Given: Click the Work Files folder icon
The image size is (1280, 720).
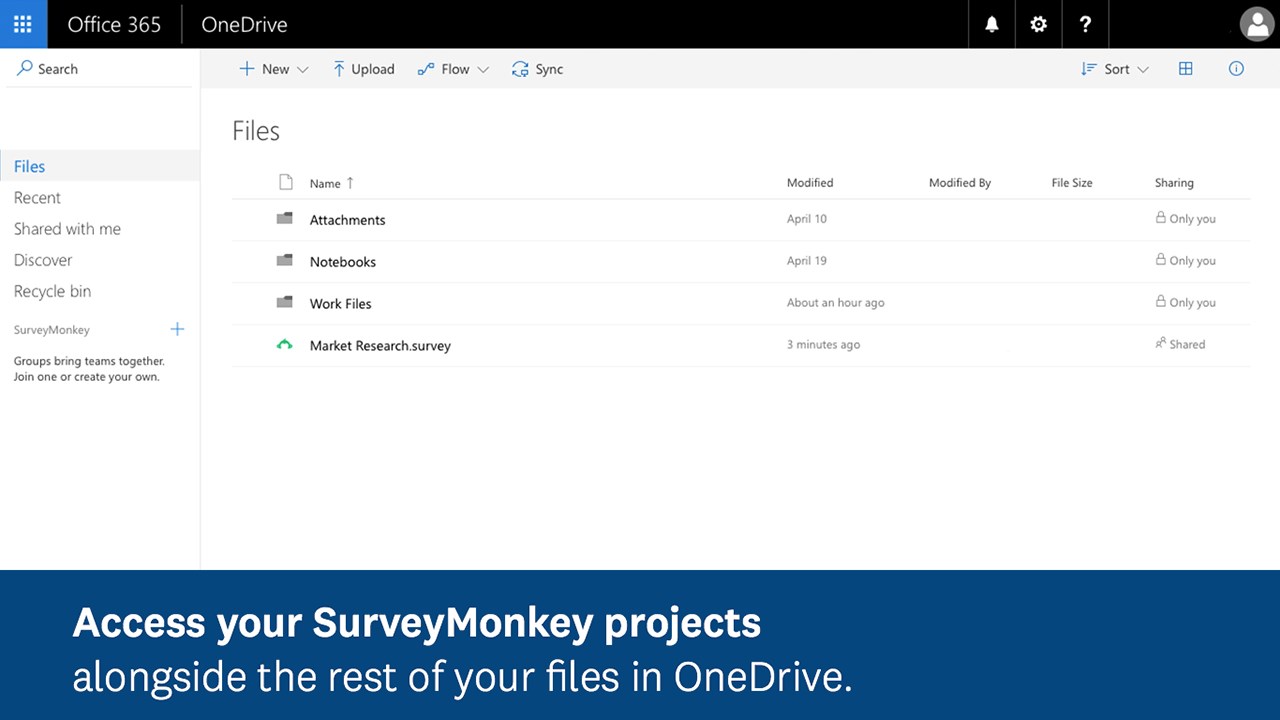Looking at the screenshot, I should click(285, 302).
